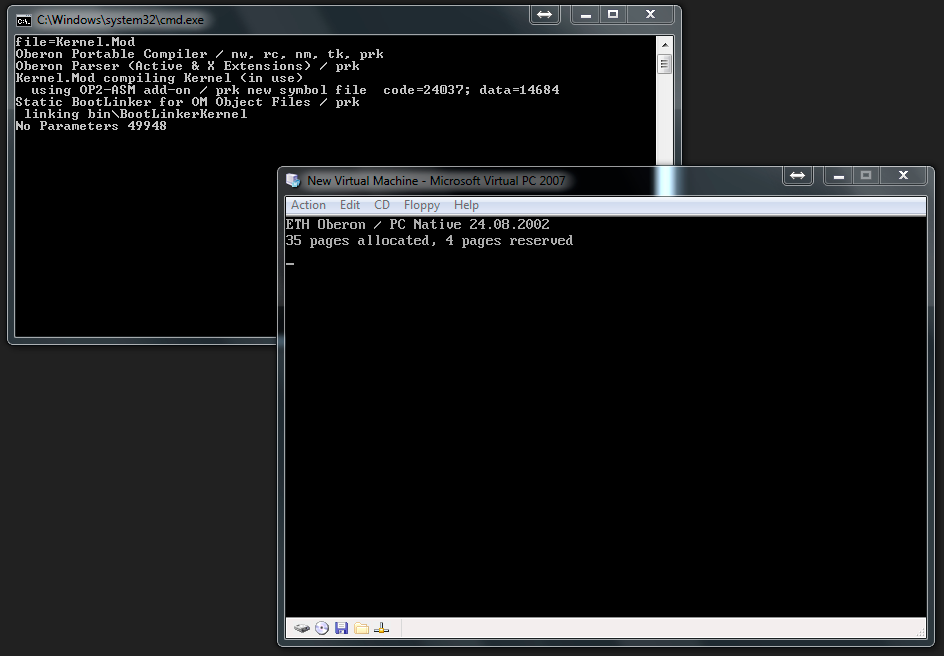The height and width of the screenshot is (656, 944).
Task: Click the resize grip at Virtual PC's bottom-right corner
Action: [x=920, y=631]
